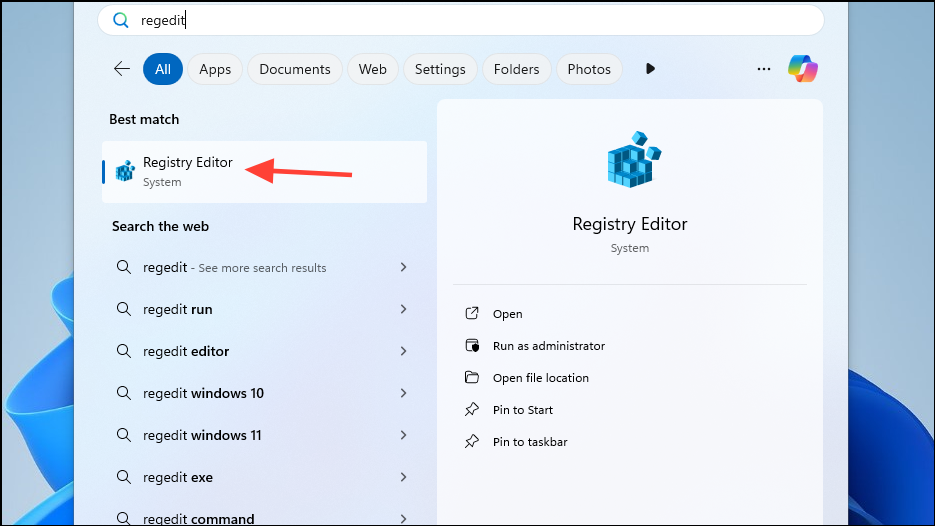
Task: Click the play arrow for more filters
Action: point(651,69)
